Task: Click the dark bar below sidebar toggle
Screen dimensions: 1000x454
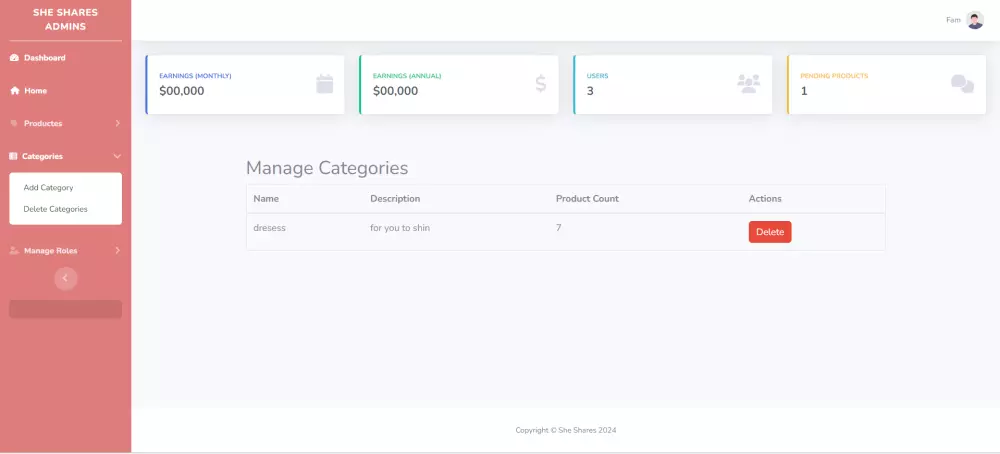Action: click(x=66, y=309)
